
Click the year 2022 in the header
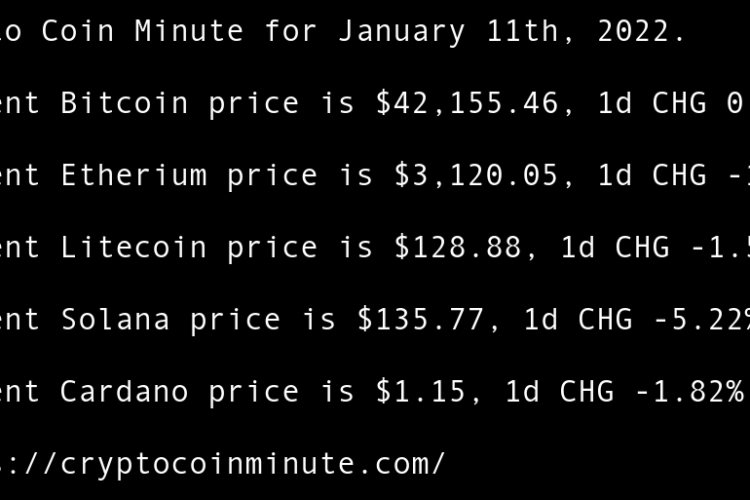pos(640,31)
